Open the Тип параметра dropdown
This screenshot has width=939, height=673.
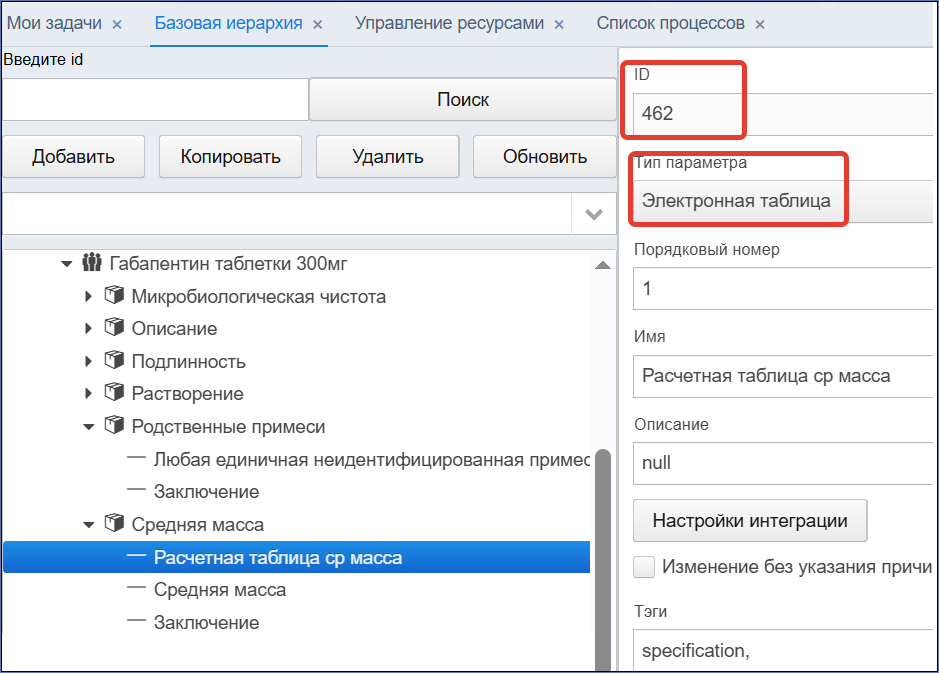pyautogui.click(x=783, y=201)
